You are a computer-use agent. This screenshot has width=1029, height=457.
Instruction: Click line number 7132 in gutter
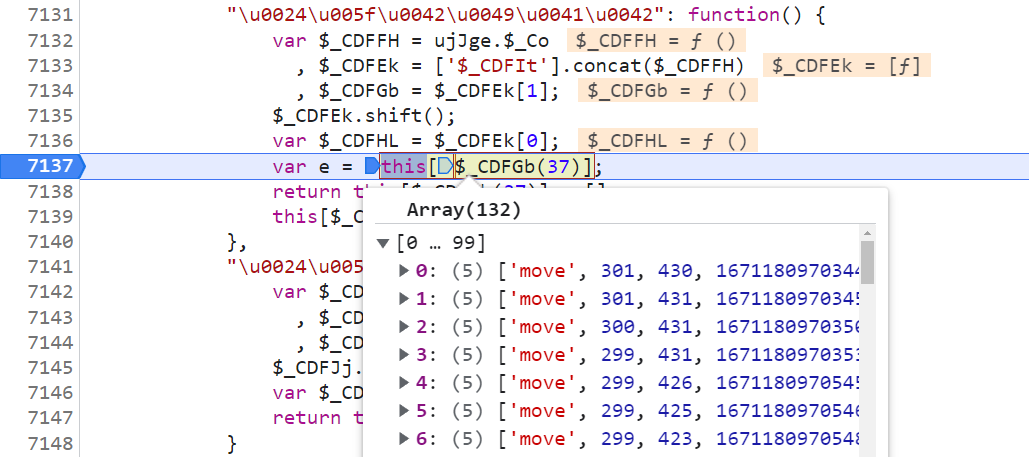pyautogui.click(x=50, y=41)
